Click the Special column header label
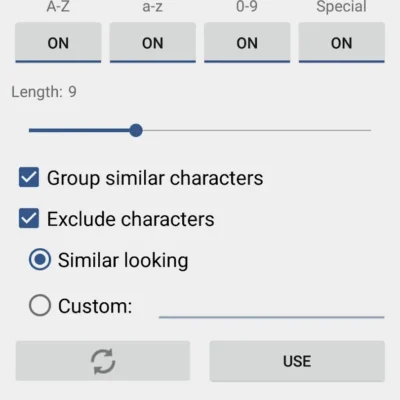 click(x=341, y=7)
